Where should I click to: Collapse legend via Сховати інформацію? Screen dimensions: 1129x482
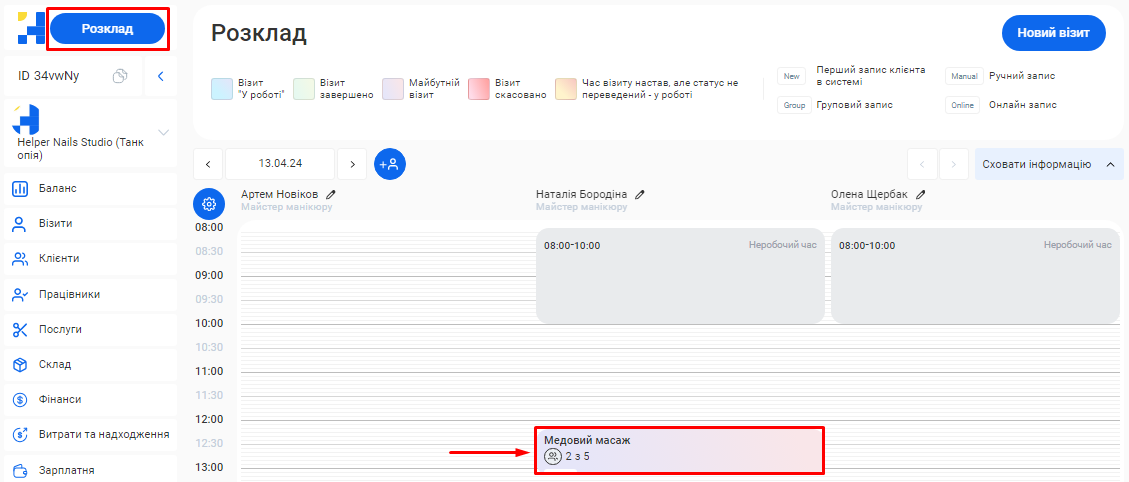[x=1048, y=164]
